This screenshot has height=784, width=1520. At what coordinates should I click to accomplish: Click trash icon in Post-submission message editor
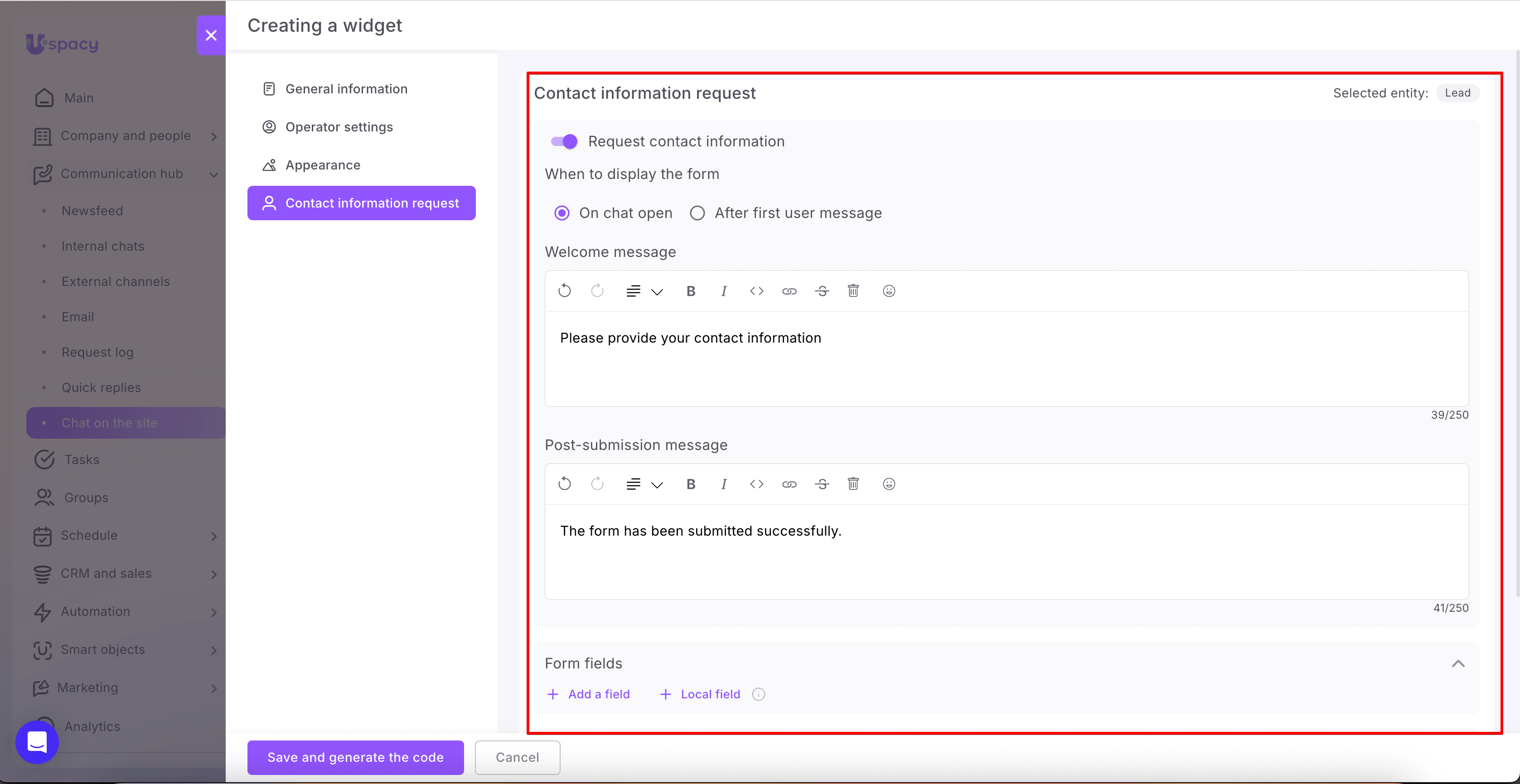click(x=853, y=484)
